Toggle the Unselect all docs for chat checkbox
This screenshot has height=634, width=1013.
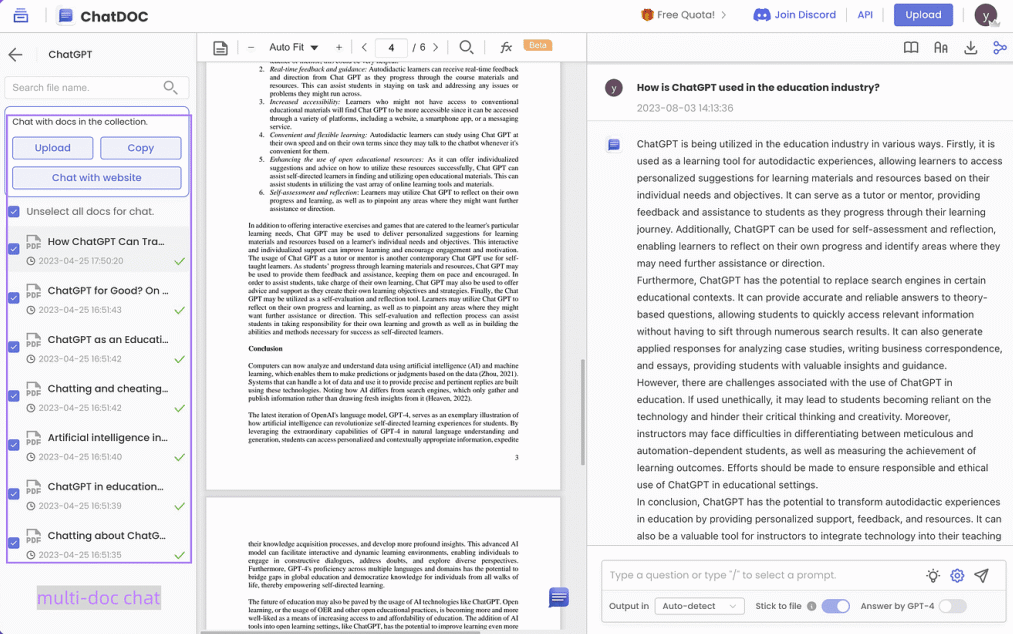click(x=14, y=211)
